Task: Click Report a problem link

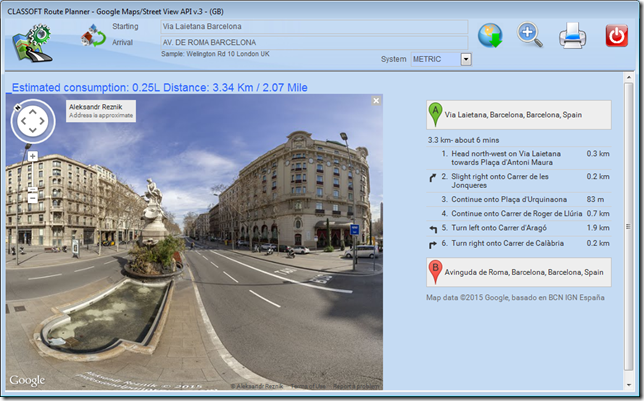Action: tap(357, 386)
